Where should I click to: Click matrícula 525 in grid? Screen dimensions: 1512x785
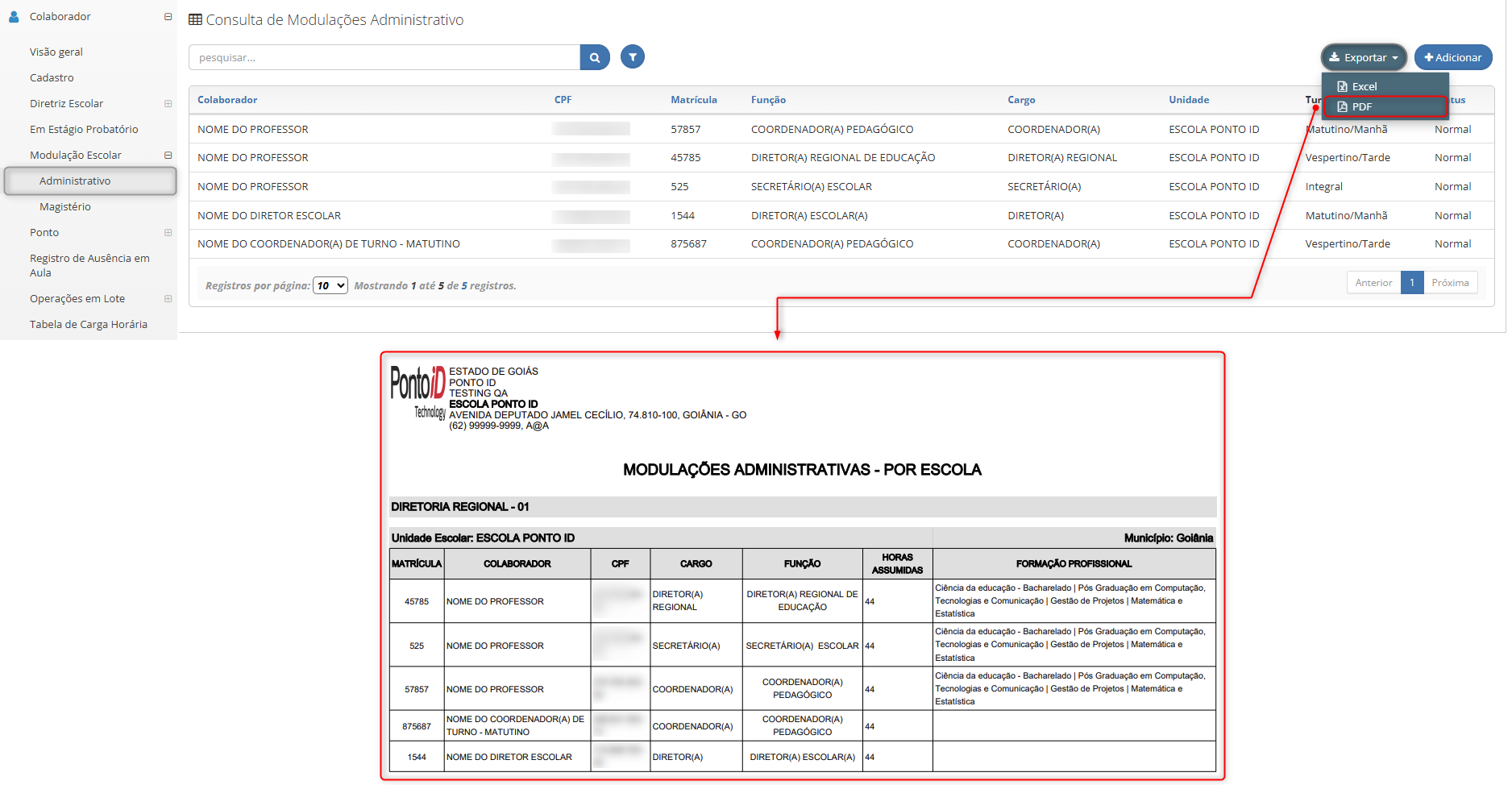pyautogui.click(x=679, y=186)
